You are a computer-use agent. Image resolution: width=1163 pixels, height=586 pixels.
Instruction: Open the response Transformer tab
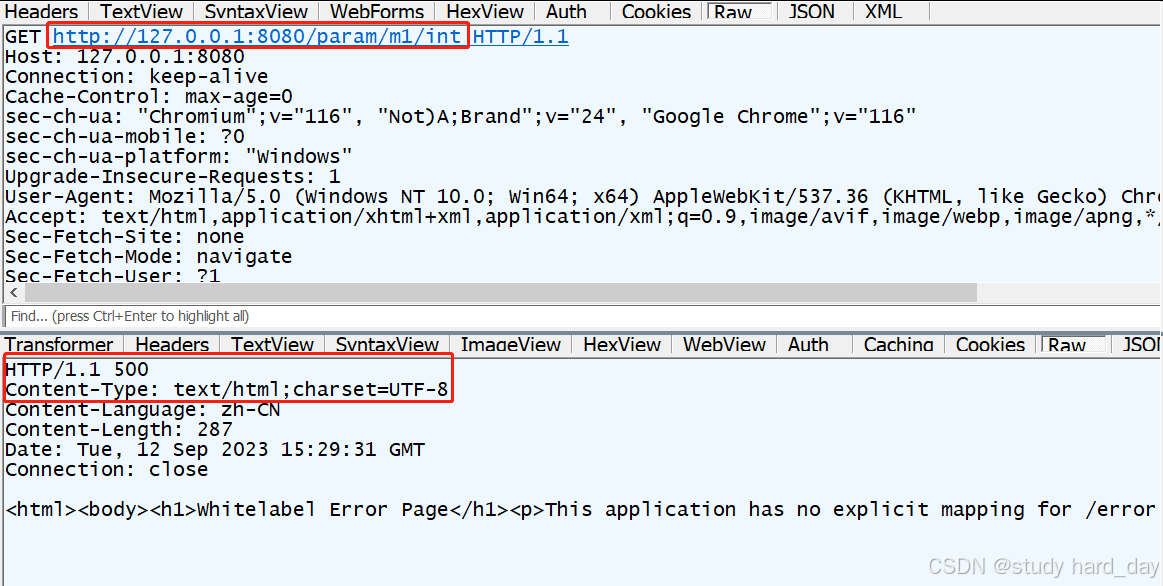coord(59,344)
